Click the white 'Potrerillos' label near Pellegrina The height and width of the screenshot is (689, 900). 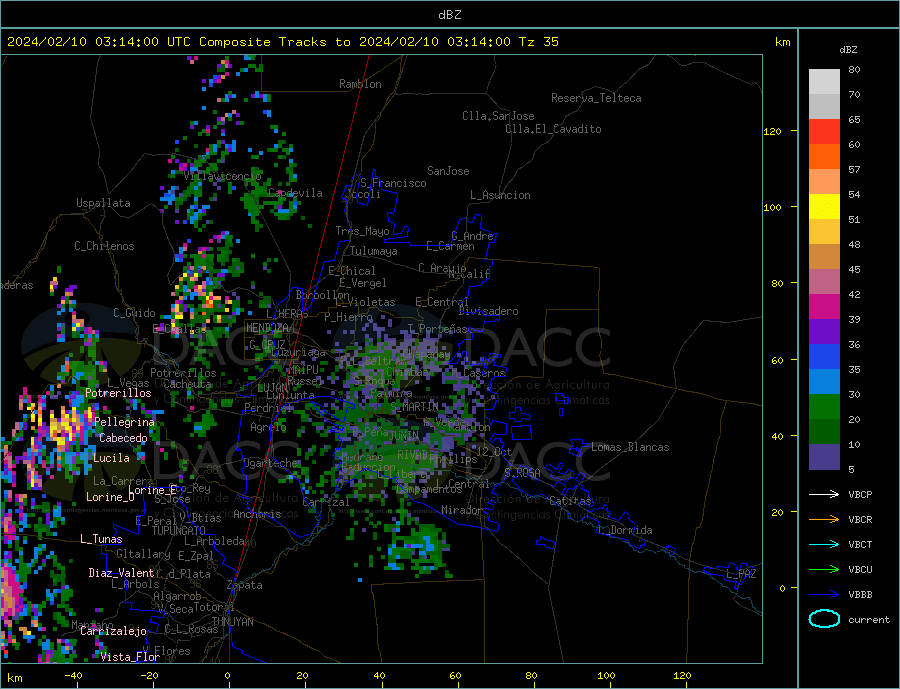(118, 393)
